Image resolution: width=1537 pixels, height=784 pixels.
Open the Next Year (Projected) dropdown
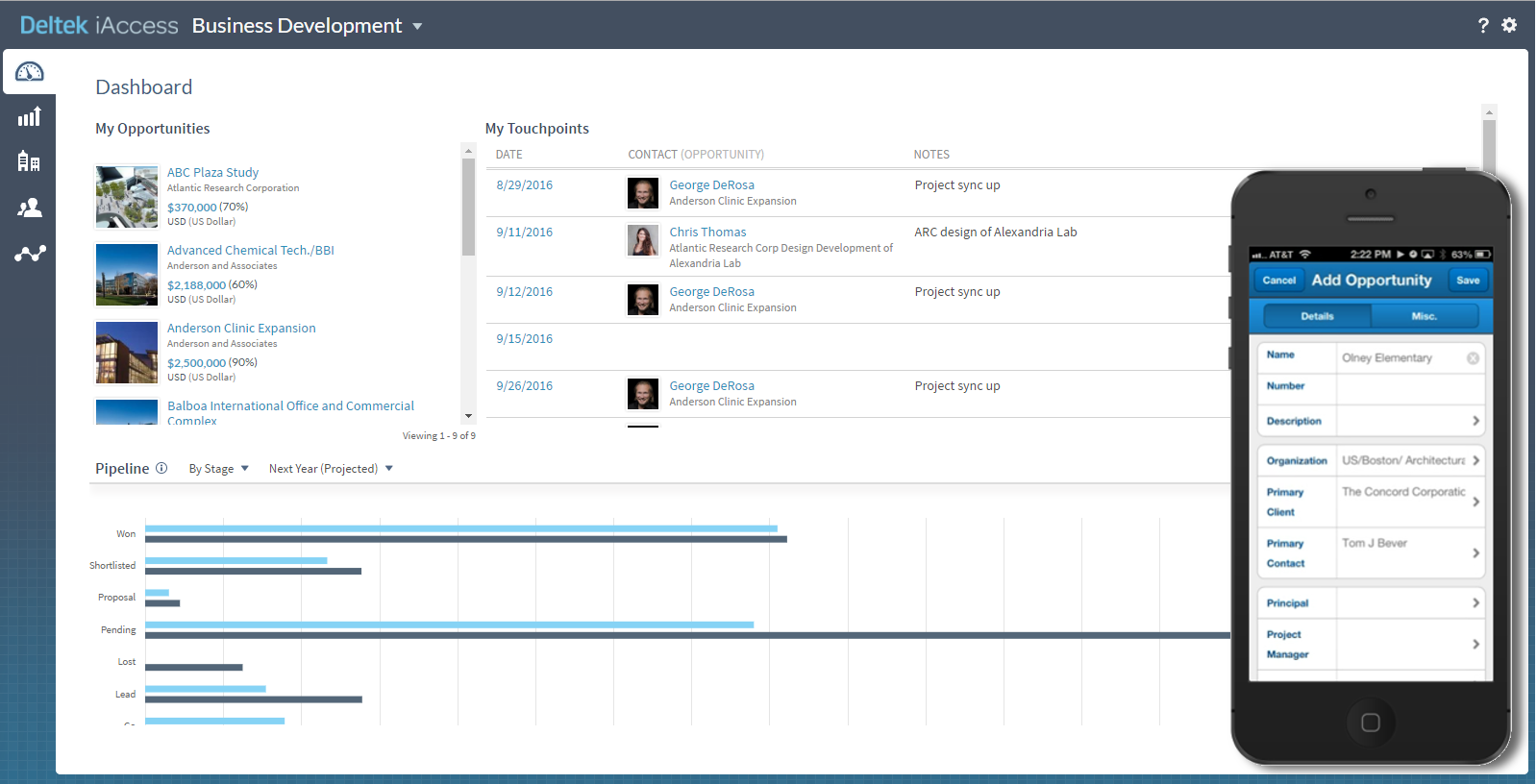(x=331, y=469)
